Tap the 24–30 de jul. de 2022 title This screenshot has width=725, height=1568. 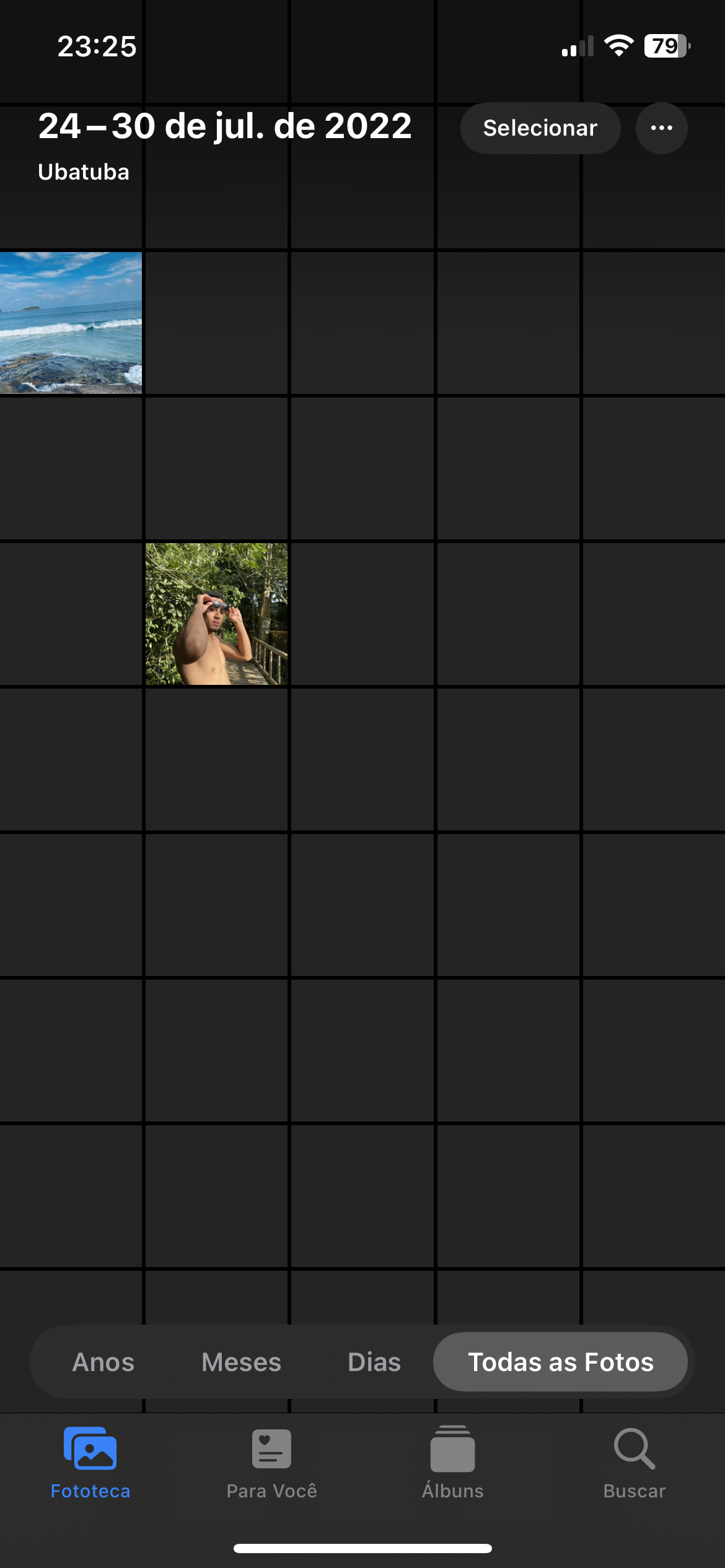tap(225, 126)
